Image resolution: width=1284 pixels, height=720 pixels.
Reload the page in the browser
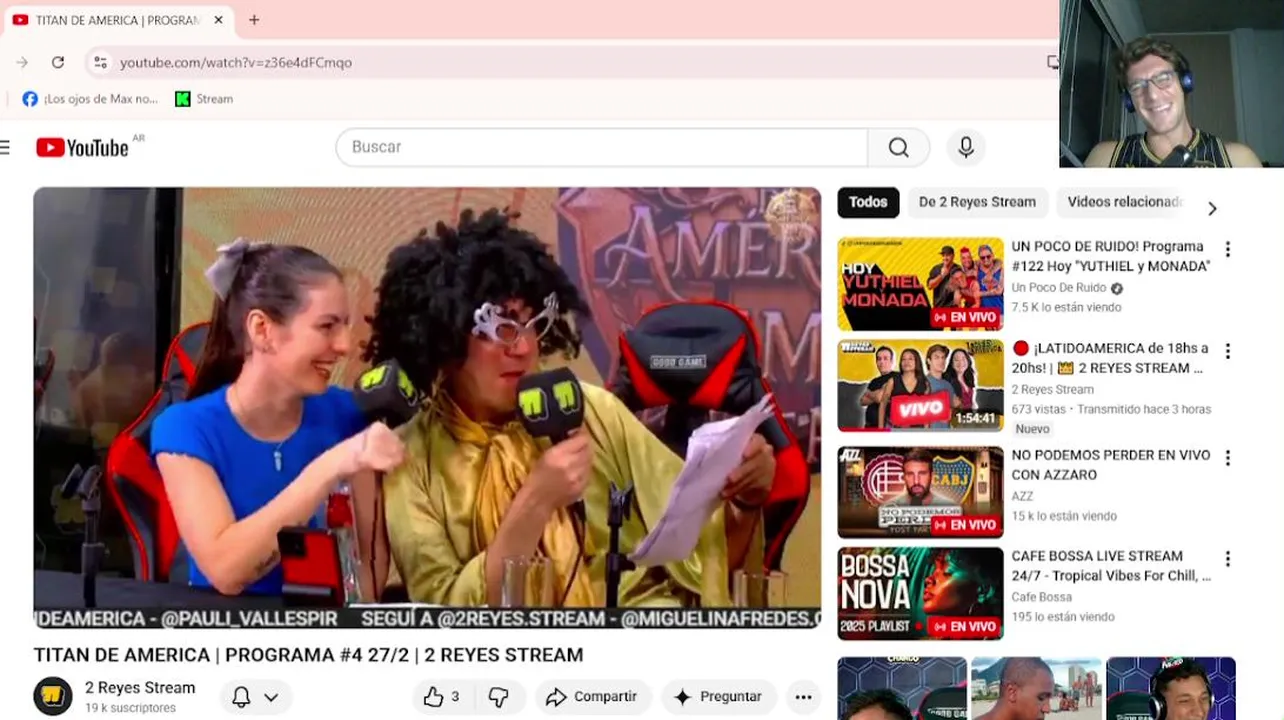58,62
